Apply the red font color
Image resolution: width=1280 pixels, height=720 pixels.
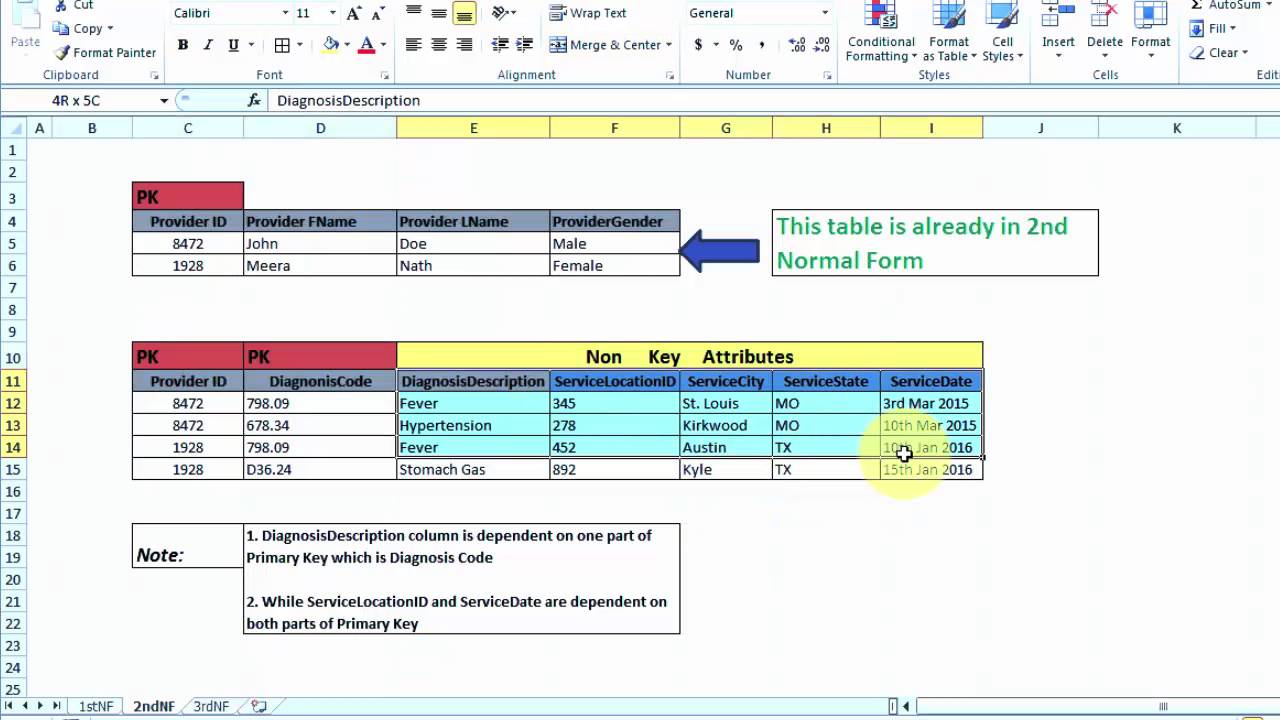[366, 45]
